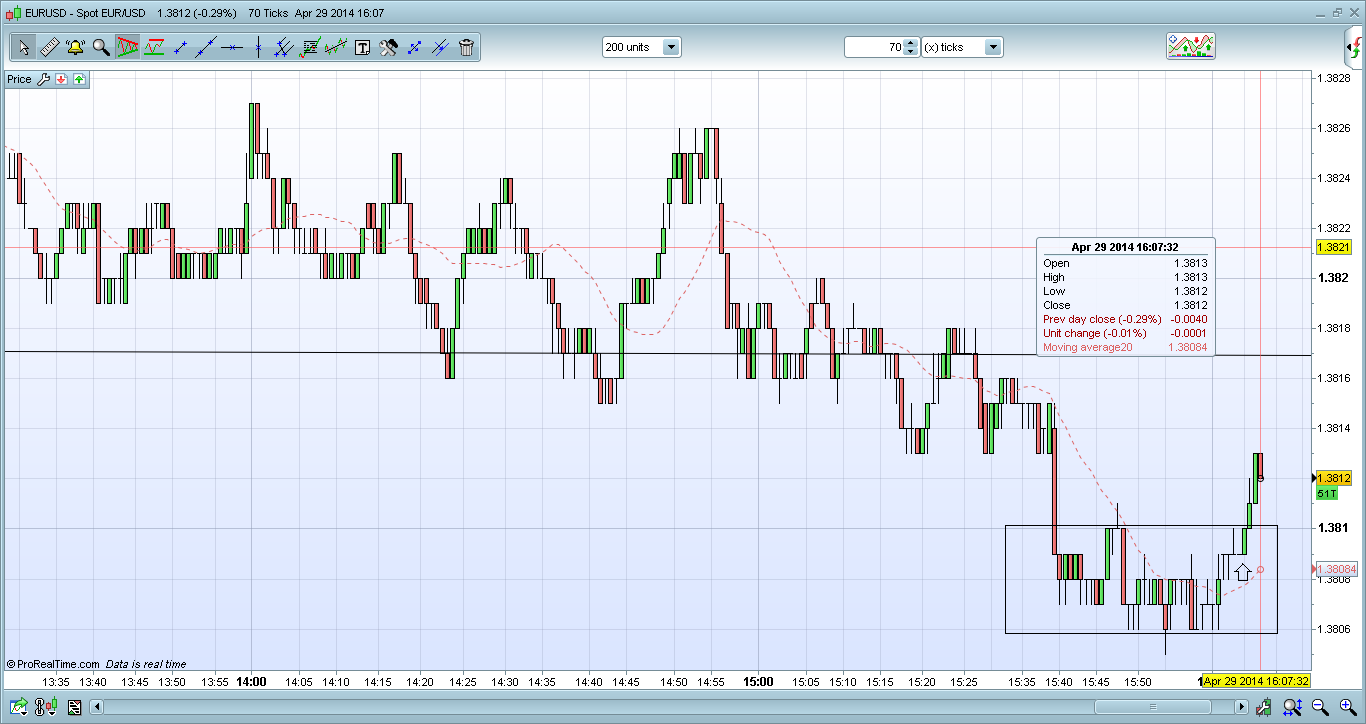Click the Price panel label

[19, 79]
